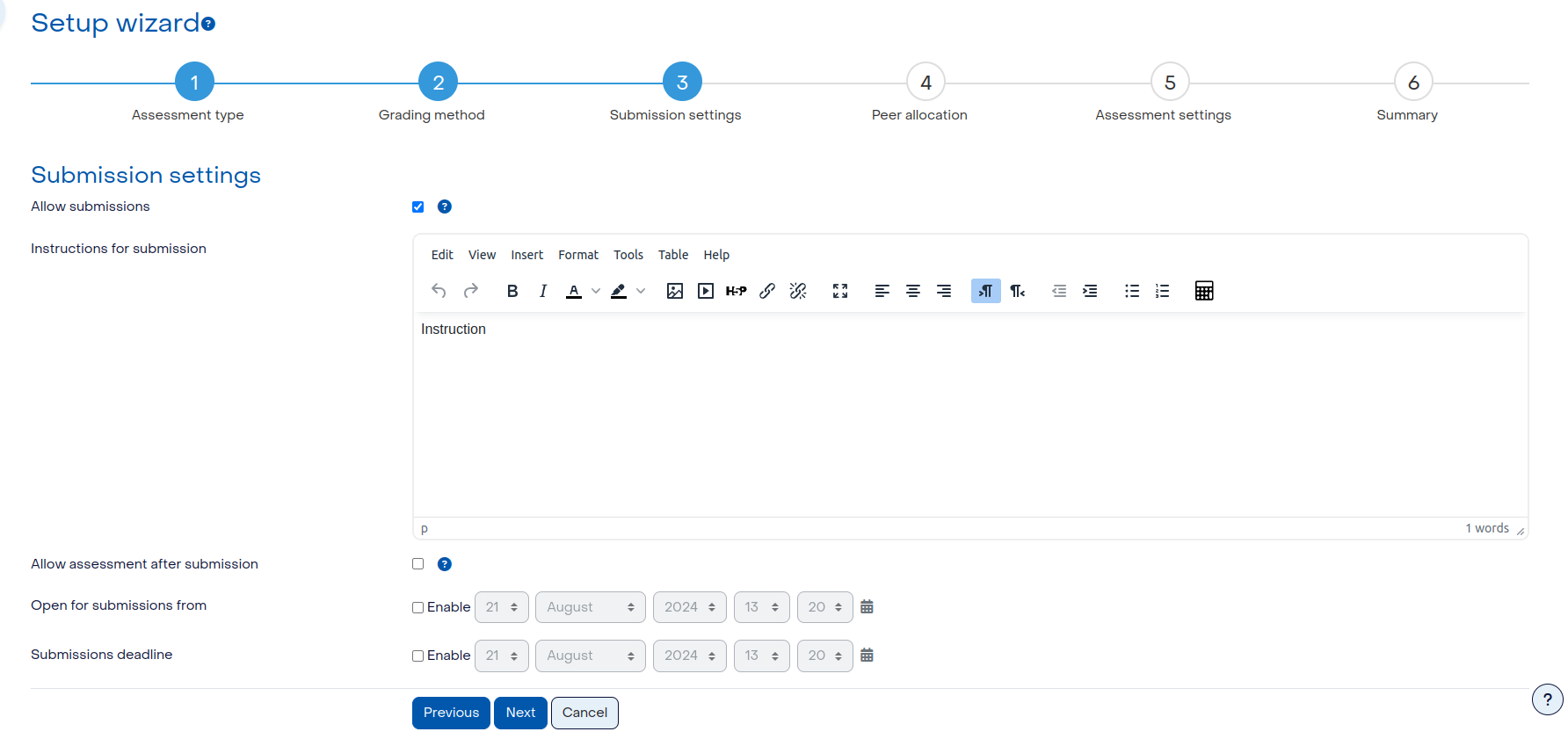Open the editor Table menu
The height and width of the screenshot is (739, 1568).
click(673, 255)
